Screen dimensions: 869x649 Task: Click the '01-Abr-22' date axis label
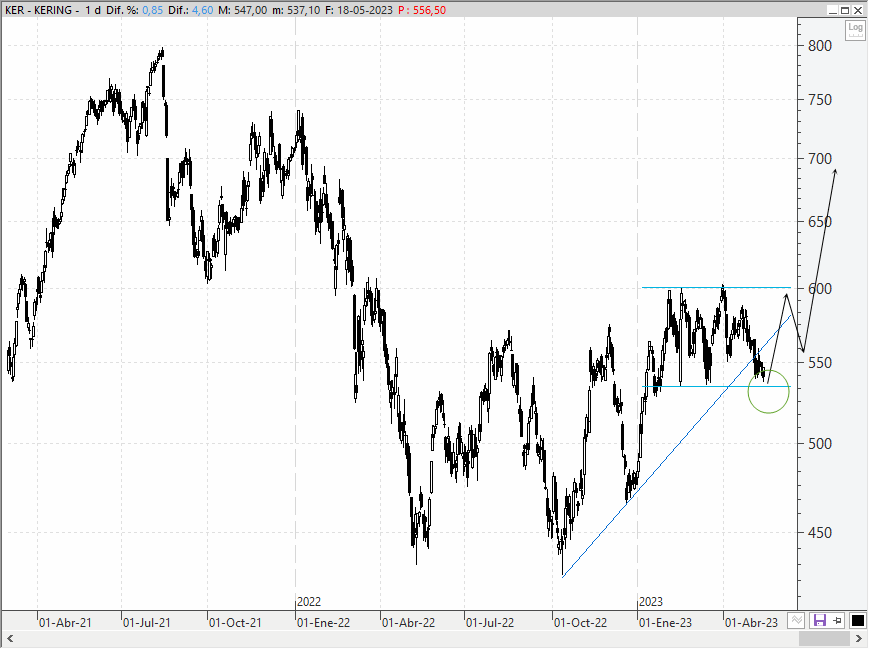click(x=408, y=623)
